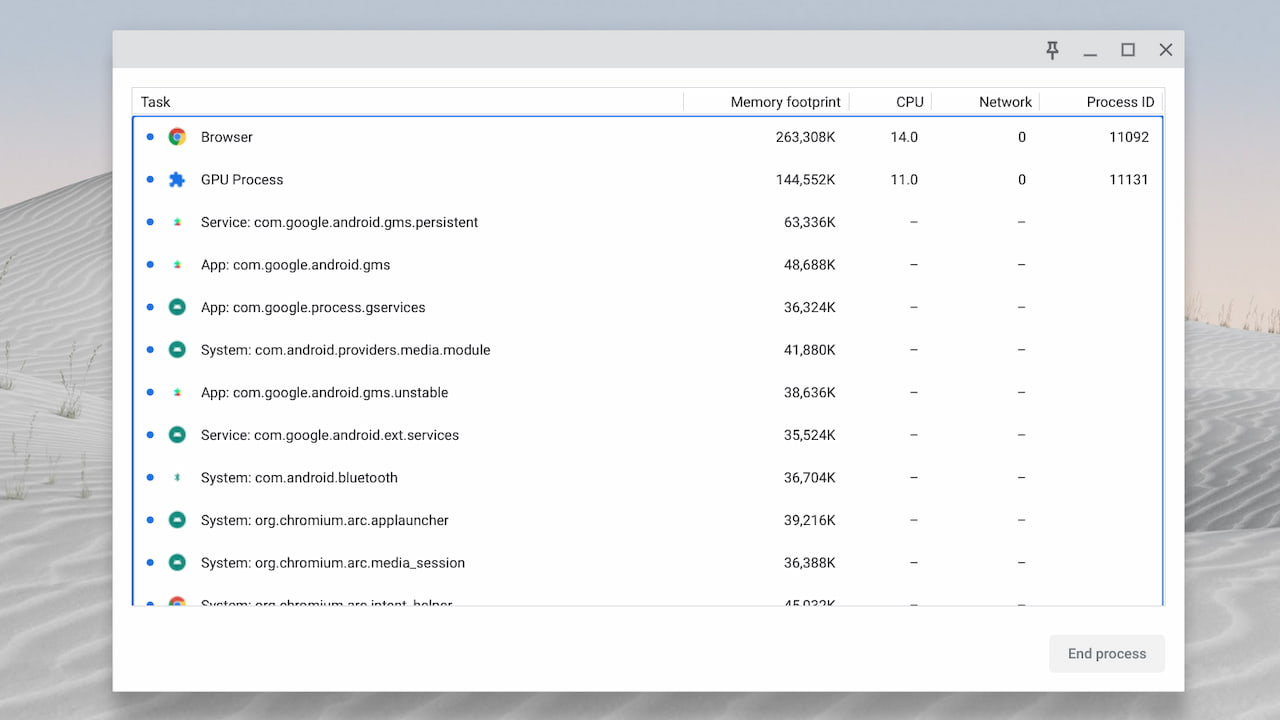Click the 36,324K memory value
Viewport: 1280px width, 720px height.
(809, 307)
